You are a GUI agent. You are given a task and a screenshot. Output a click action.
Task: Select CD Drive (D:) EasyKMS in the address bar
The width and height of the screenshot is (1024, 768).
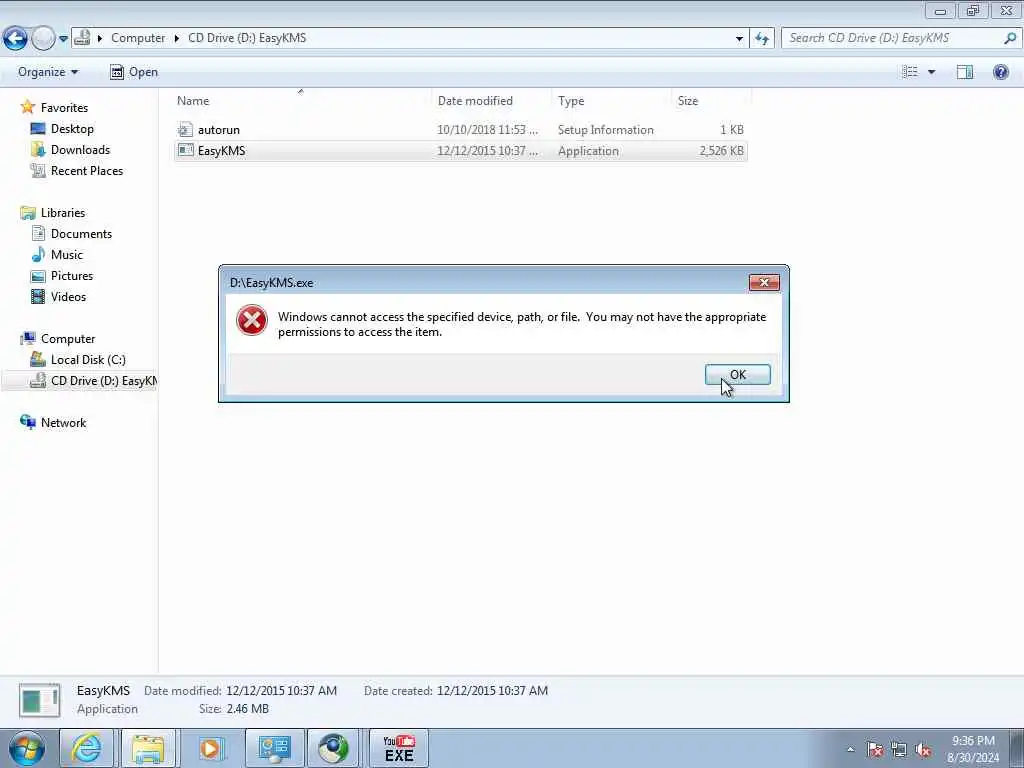pyautogui.click(x=247, y=38)
